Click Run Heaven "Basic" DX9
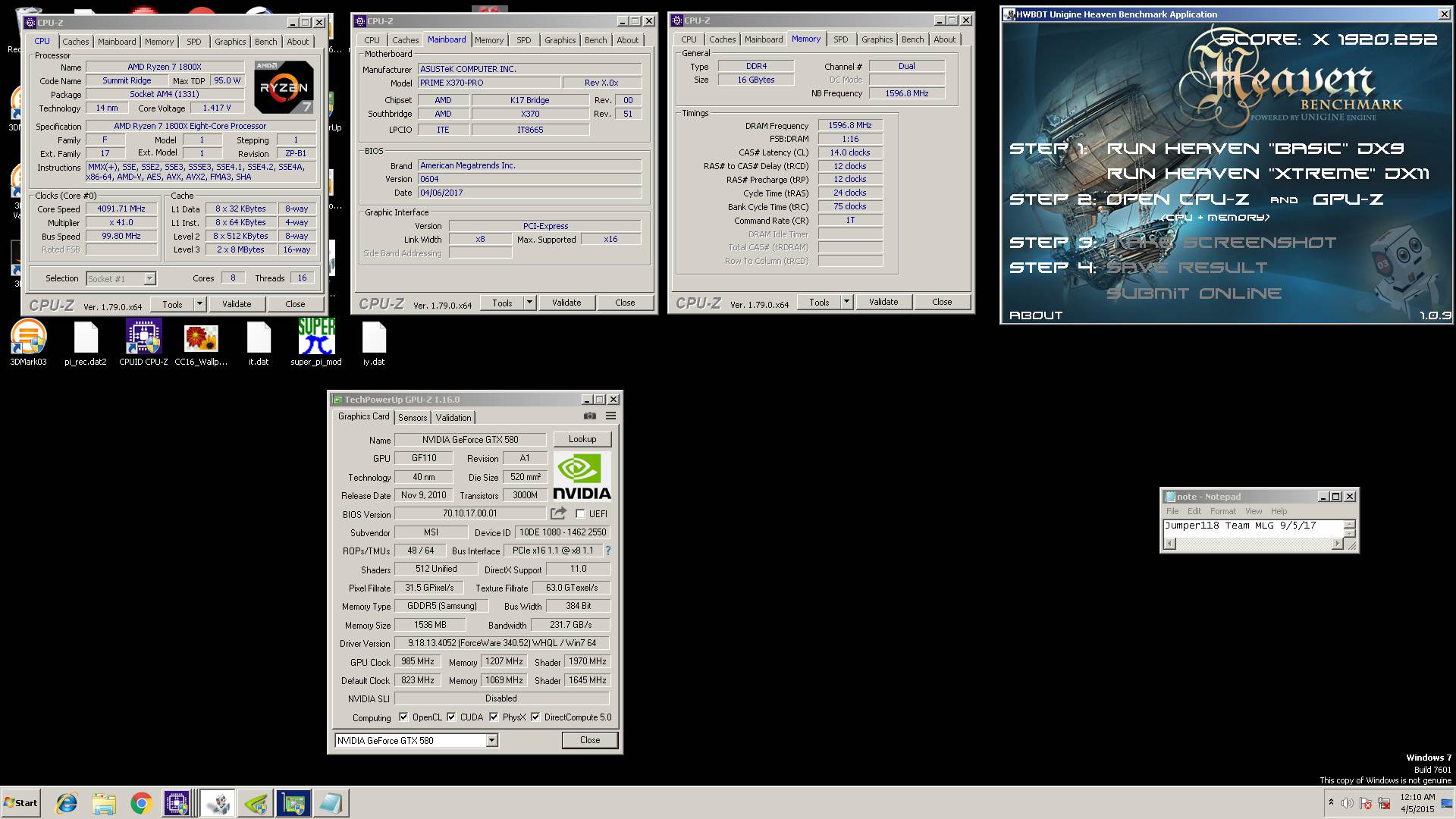This screenshot has height=819, width=1456. [1255, 149]
